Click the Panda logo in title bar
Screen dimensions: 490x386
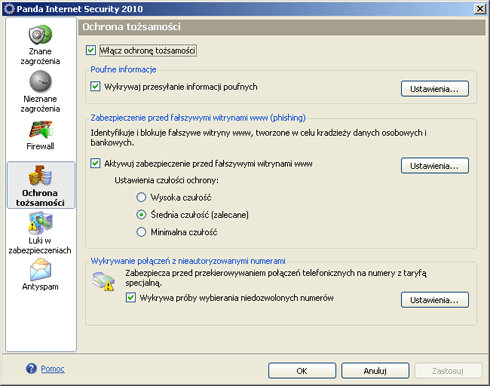(x=9, y=9)
